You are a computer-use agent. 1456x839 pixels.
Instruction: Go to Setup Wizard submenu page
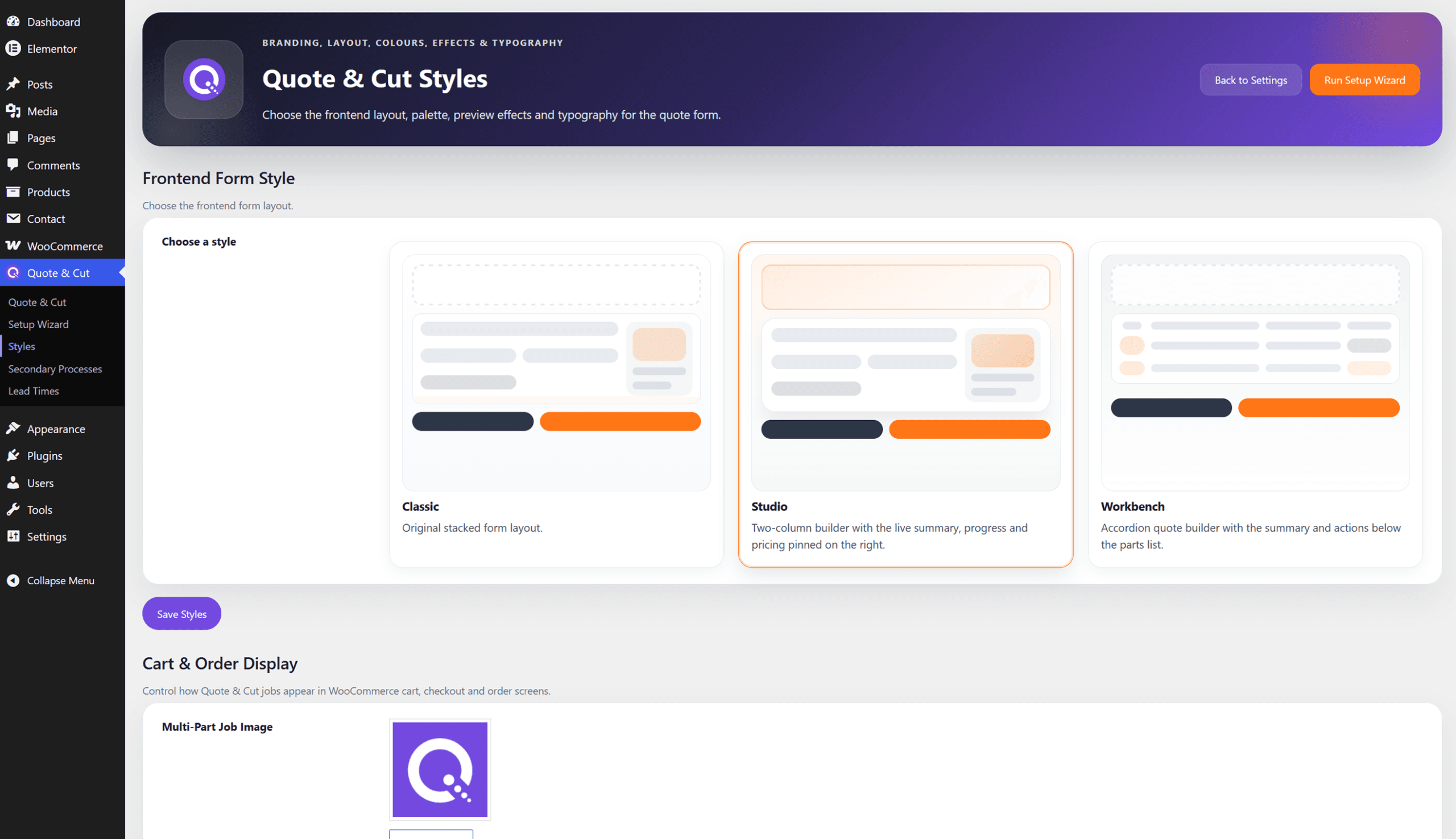click(x=38, y=325)
